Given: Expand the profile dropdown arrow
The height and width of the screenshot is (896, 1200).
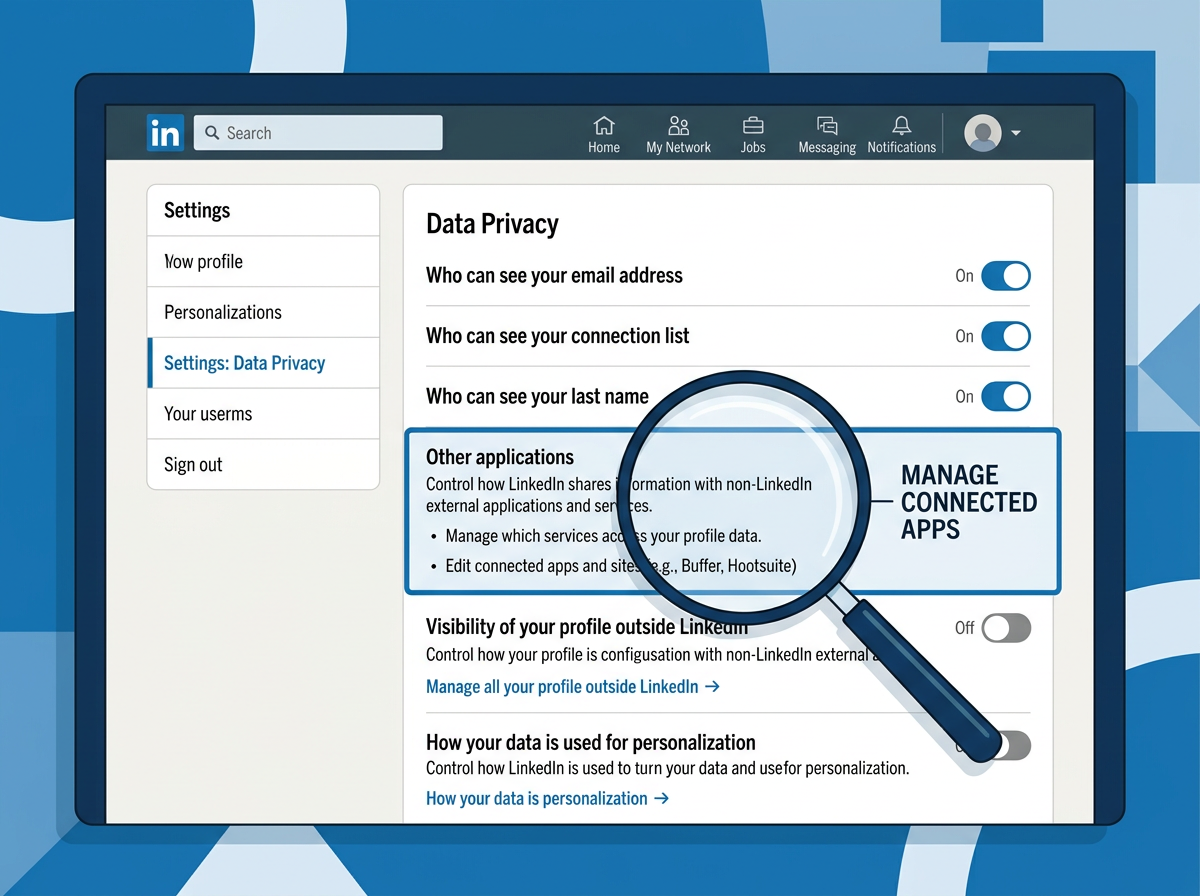Looking at the screenshot, I should pyautogui.click(x=1016, y=133).
